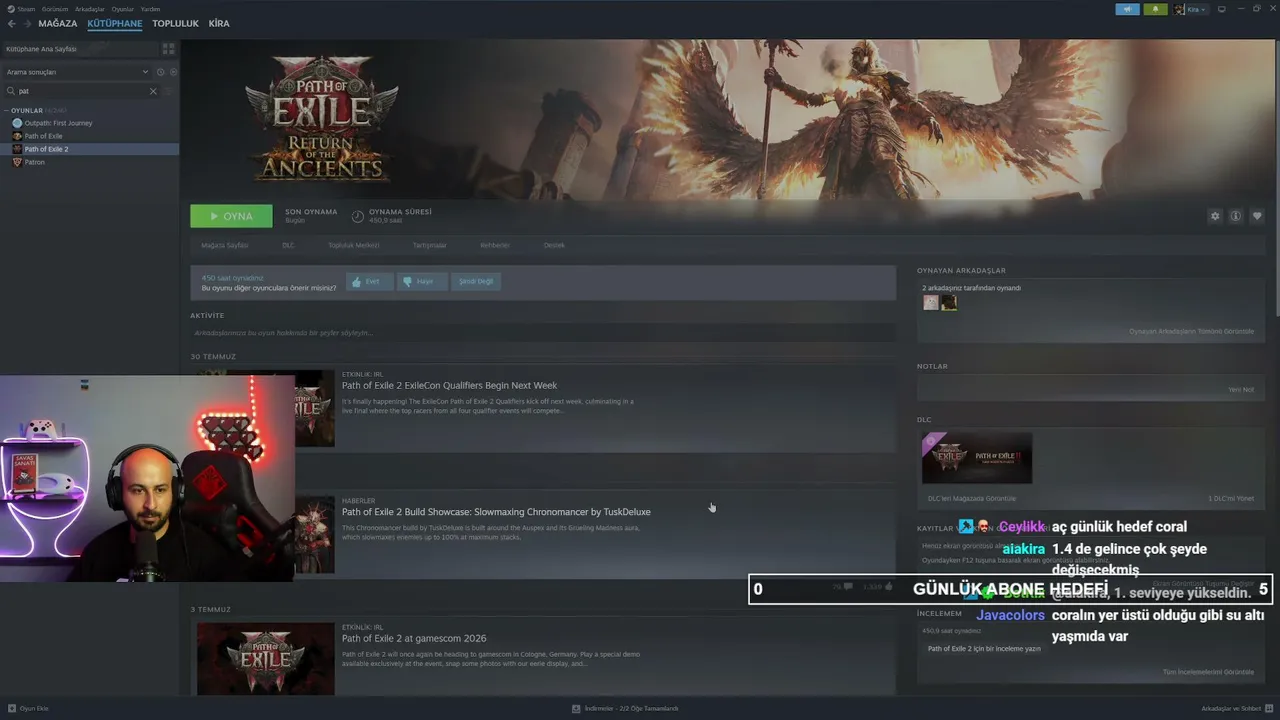Open the Mağaza Sayfası game link
Screen dimensions: 1280x720
(224, 245)
